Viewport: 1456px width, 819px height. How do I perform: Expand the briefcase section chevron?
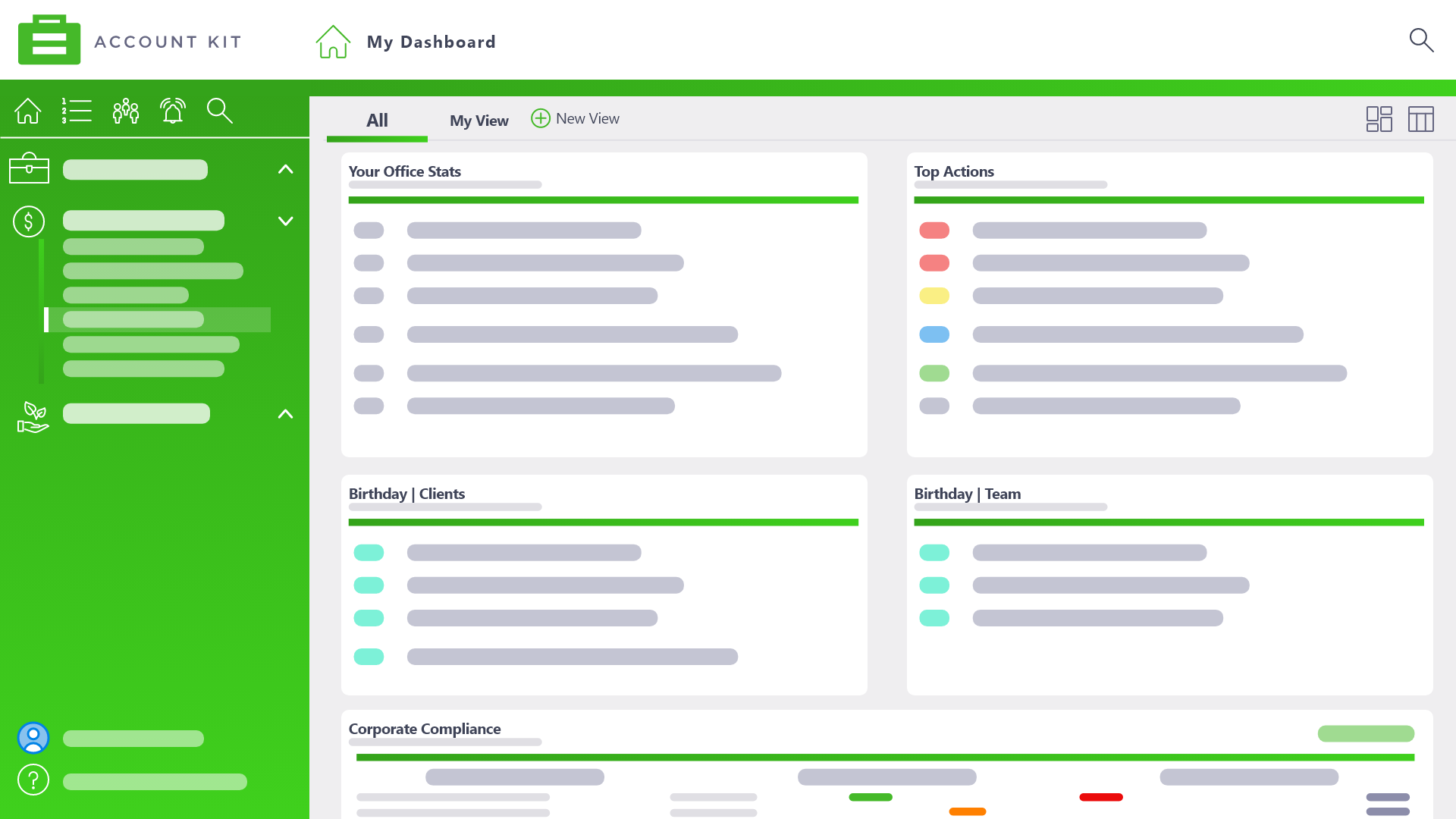285,169
